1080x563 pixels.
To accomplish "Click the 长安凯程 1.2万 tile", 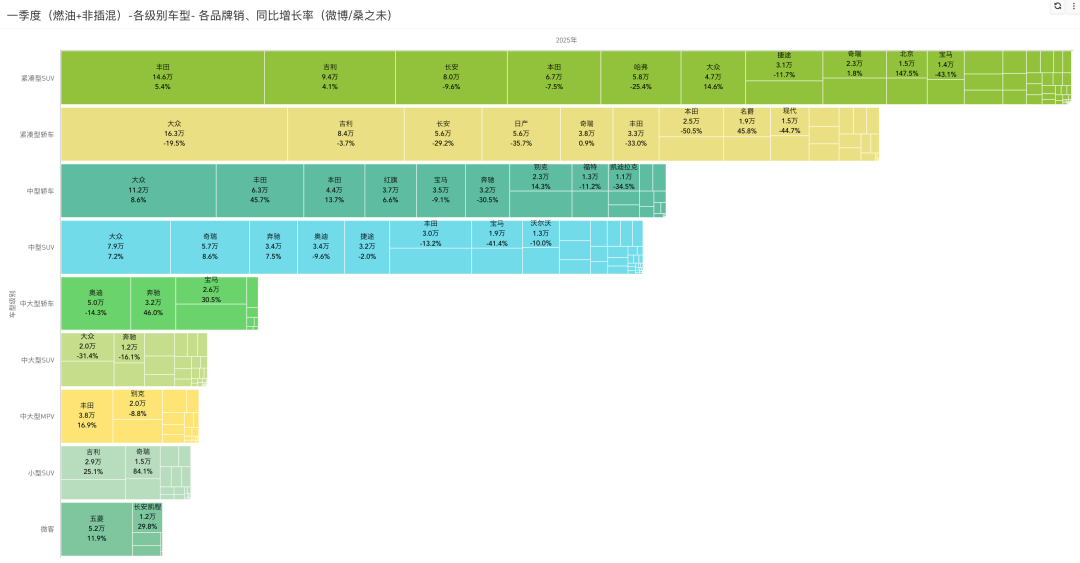I will pyautogui.click(x=147, y=518).
